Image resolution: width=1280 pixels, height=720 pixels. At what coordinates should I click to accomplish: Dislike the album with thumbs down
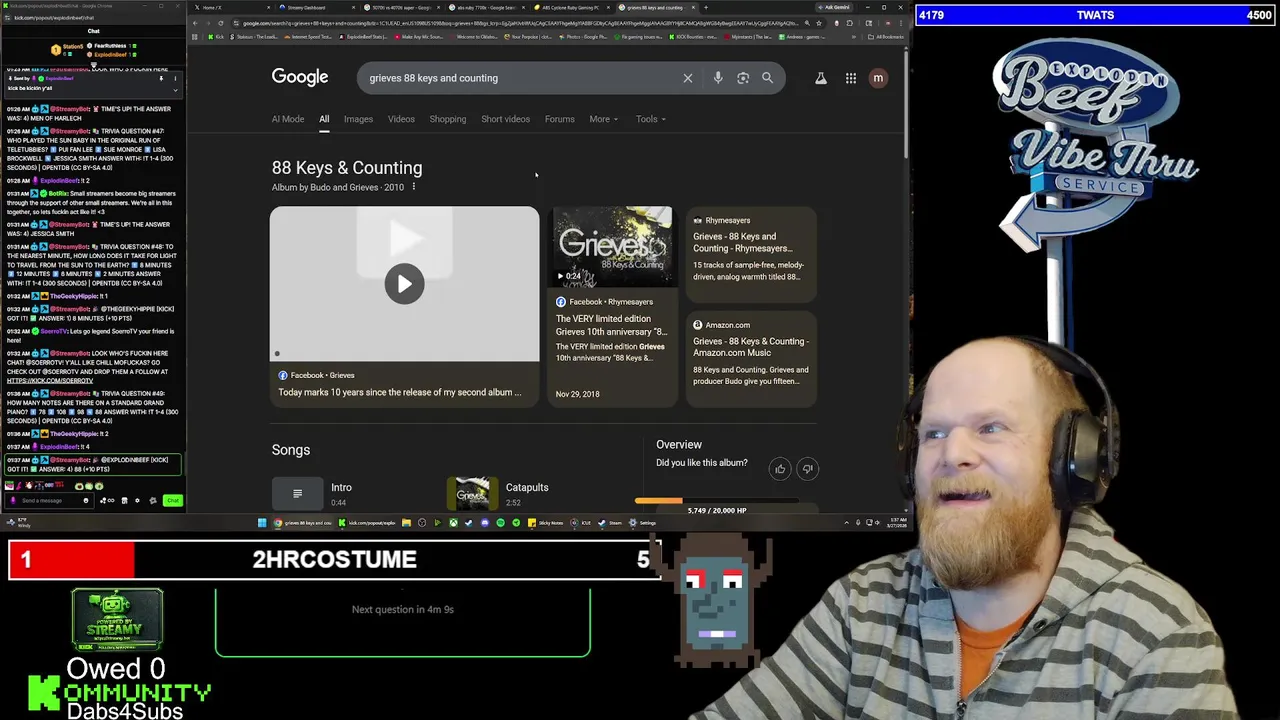tap(807, 468)
